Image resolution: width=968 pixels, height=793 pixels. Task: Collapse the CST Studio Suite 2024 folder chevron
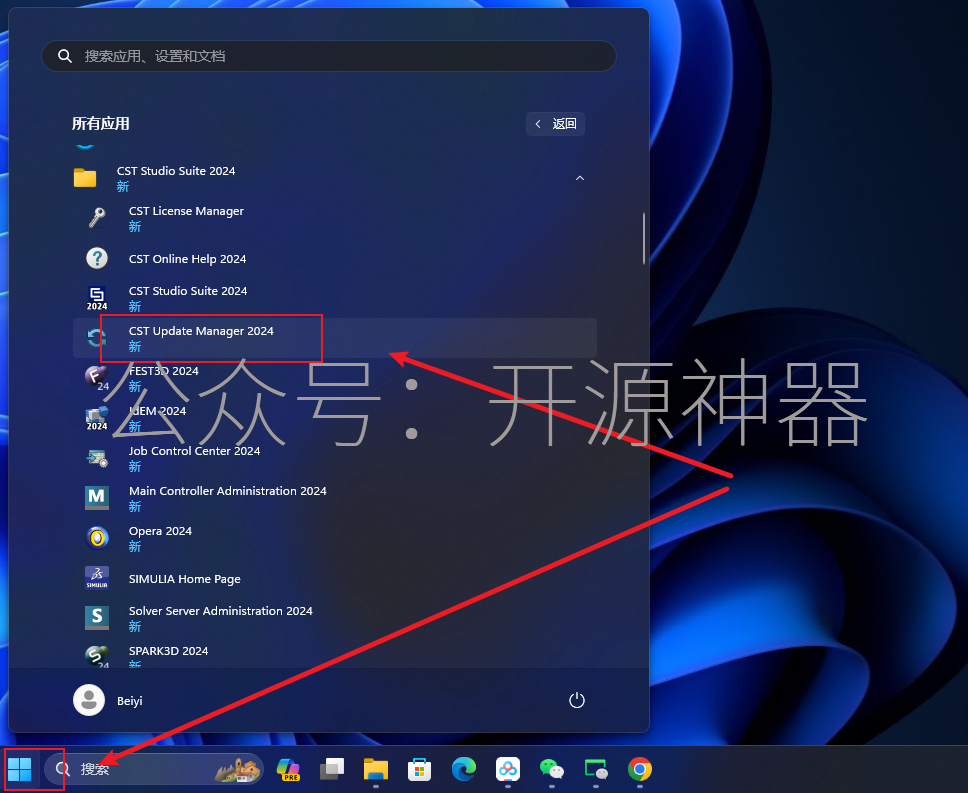coord(580,178)
